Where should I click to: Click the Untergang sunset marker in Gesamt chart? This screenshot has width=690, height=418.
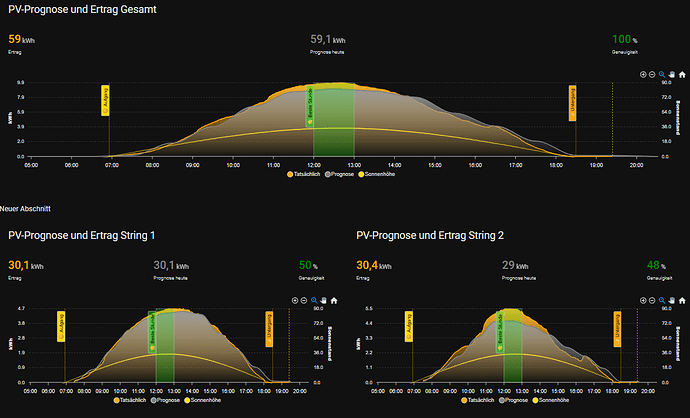(573, 103)
